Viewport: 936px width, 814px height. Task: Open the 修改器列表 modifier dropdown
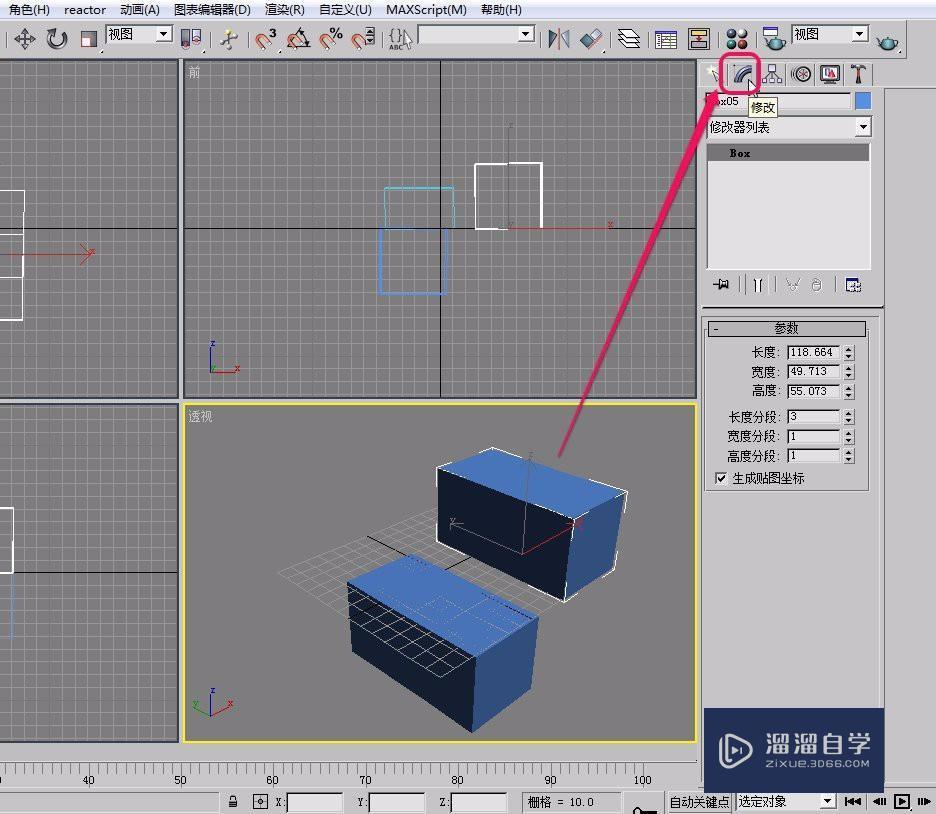[x=788, y=127]
